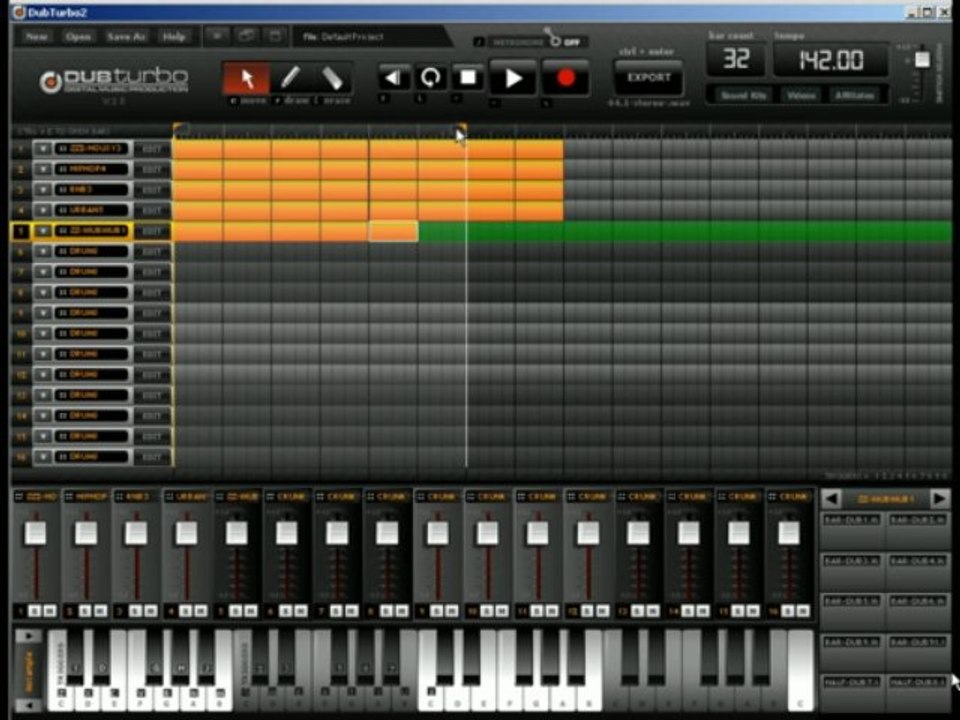Click the bar count display showing 32
960x720 pixels.
tap(735, 59)
